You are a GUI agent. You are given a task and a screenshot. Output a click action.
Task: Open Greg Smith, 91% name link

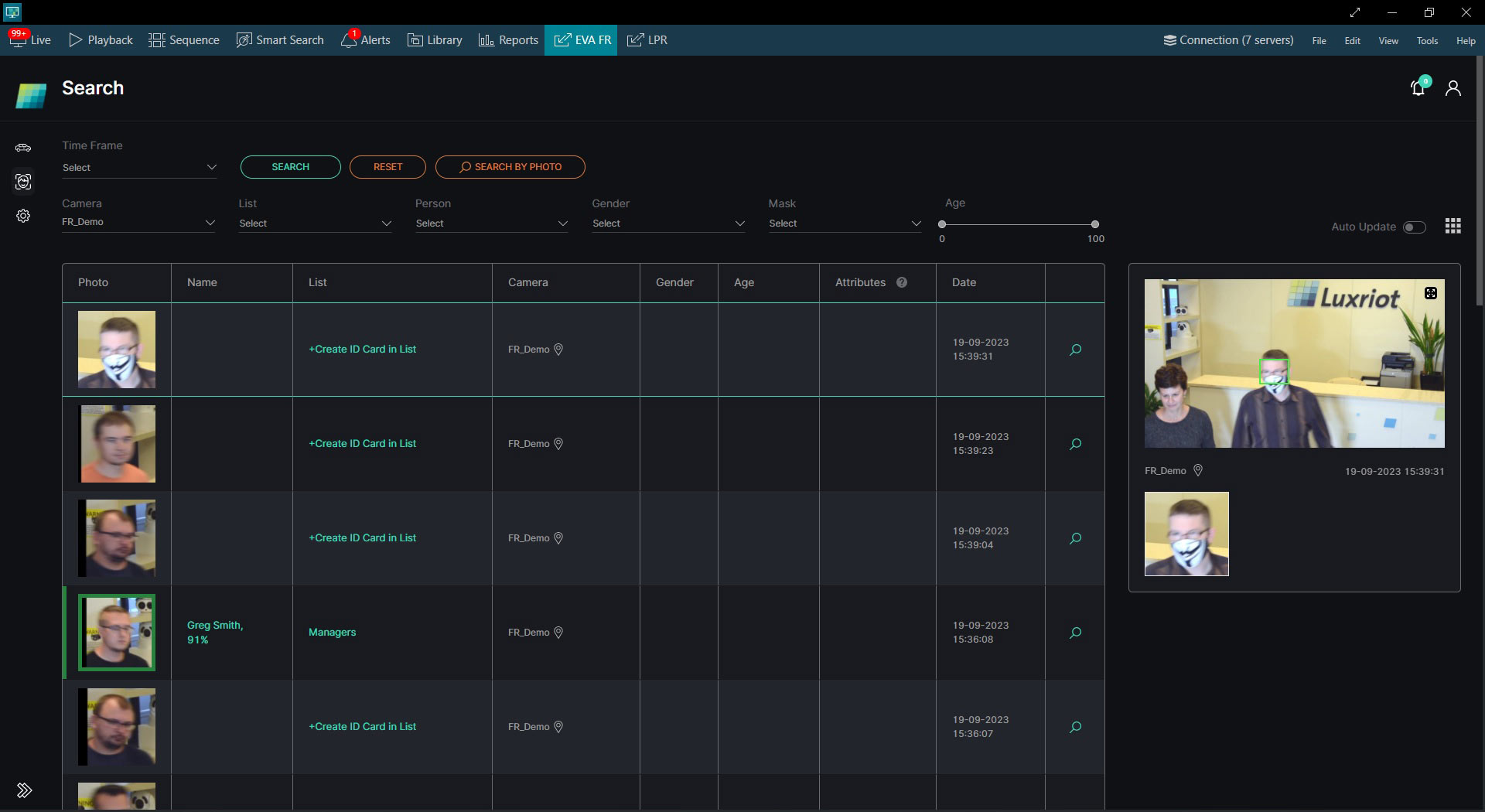(x=215, y=633)
